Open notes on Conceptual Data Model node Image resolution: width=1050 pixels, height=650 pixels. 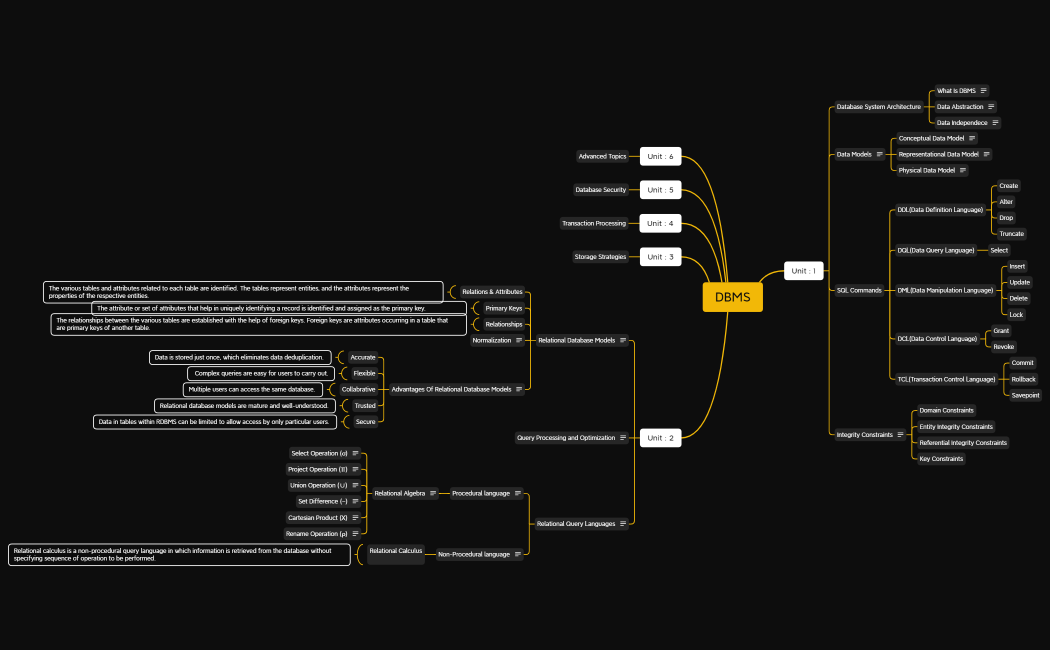click(972, 138)
